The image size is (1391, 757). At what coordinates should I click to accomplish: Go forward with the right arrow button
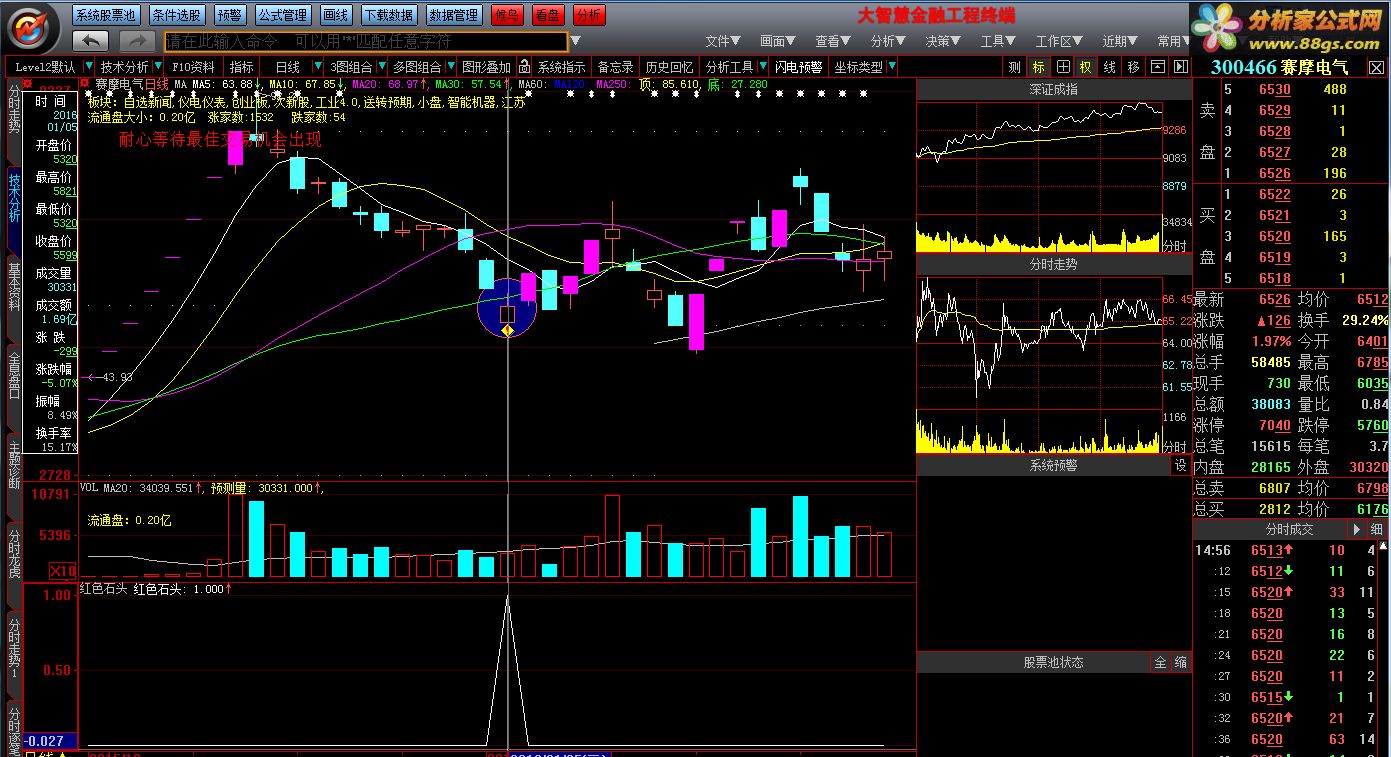coord(137,41)
